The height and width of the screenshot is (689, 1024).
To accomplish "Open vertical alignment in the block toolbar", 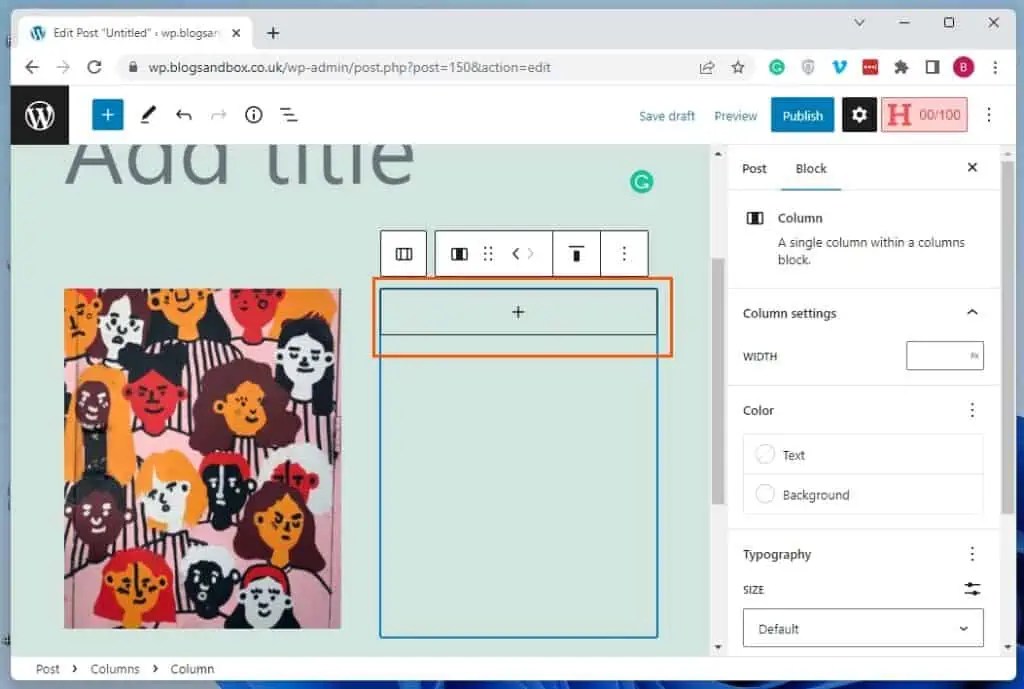I will click(577, 253).
